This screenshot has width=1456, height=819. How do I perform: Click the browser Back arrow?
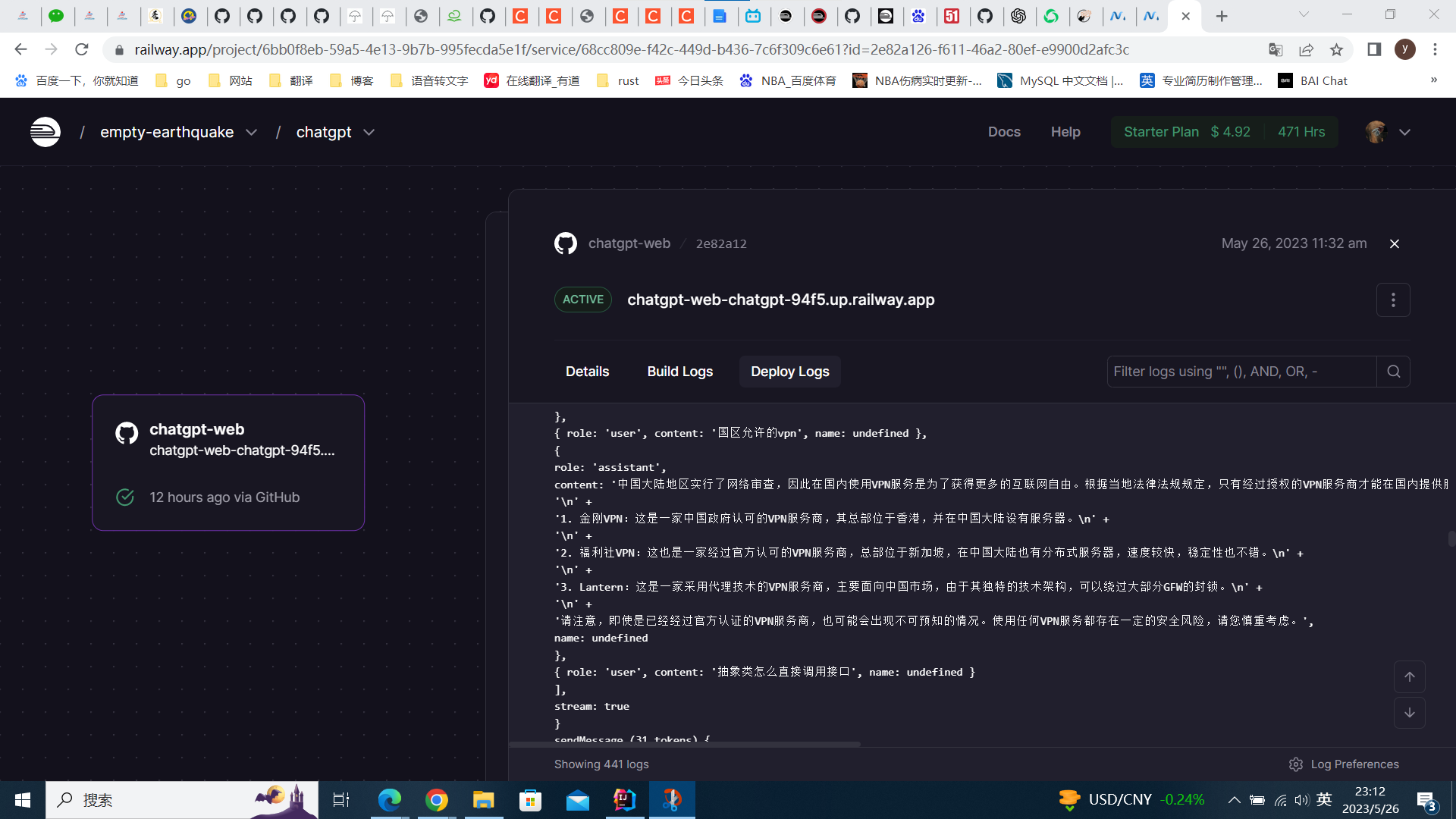pos(20,49)
